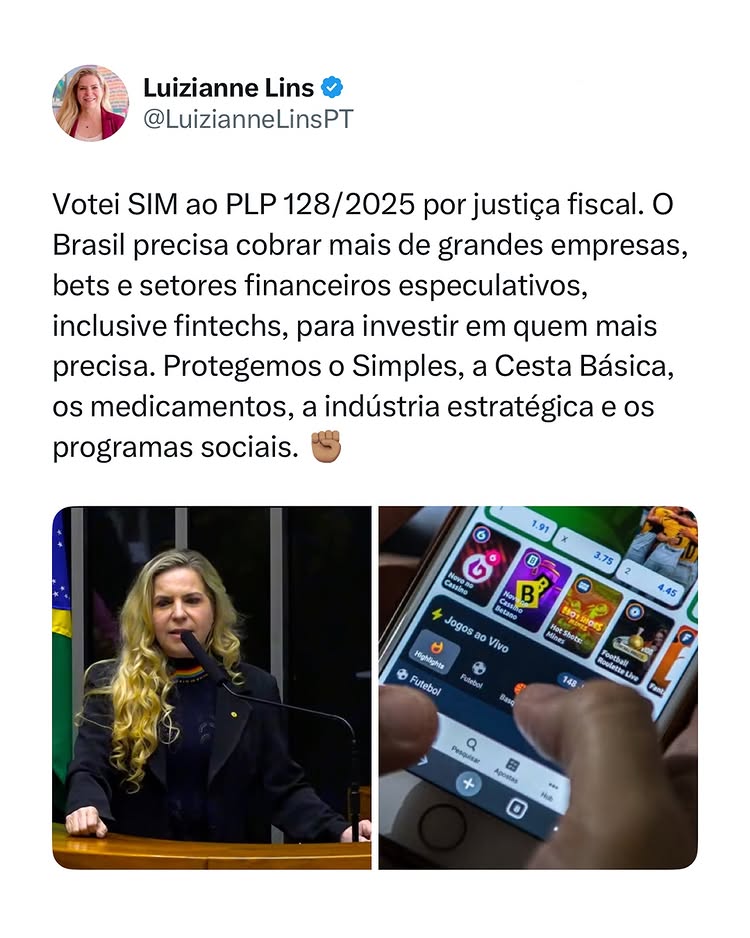750x938 pixels.
Task: Open the betting app phone photo
Action: (x=538, y=688)
